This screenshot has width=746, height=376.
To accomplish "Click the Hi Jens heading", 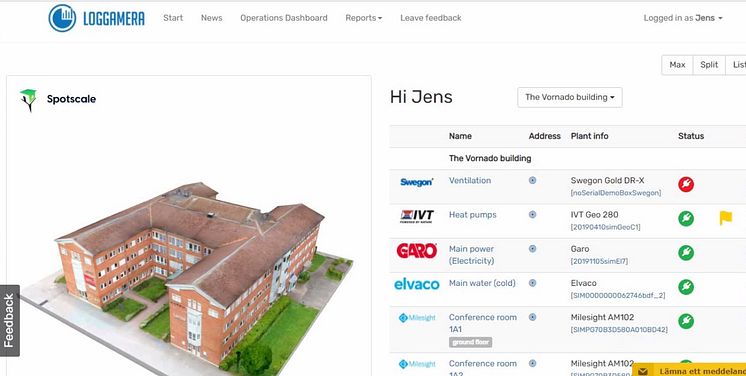I will (x=421, y=97).
